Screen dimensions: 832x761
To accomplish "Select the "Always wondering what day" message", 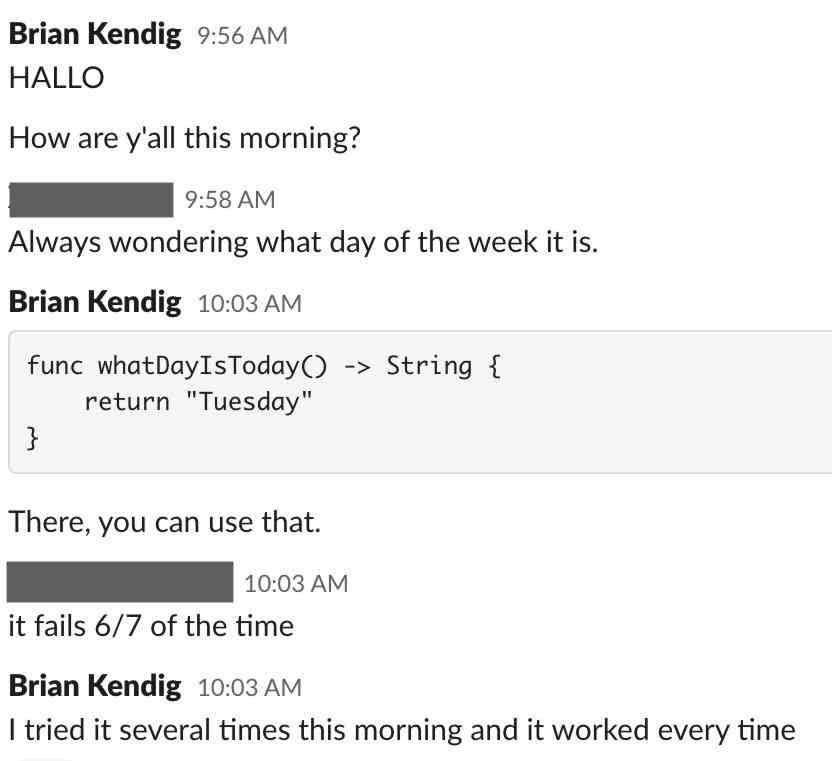I will (x=304, y=243).
